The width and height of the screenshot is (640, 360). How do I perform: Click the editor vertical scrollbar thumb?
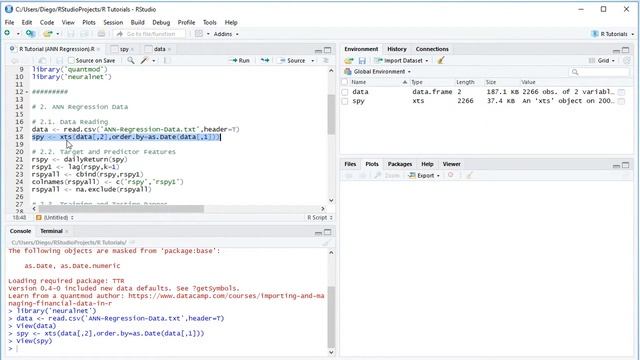pyautogui.click(x=331, y=115)
